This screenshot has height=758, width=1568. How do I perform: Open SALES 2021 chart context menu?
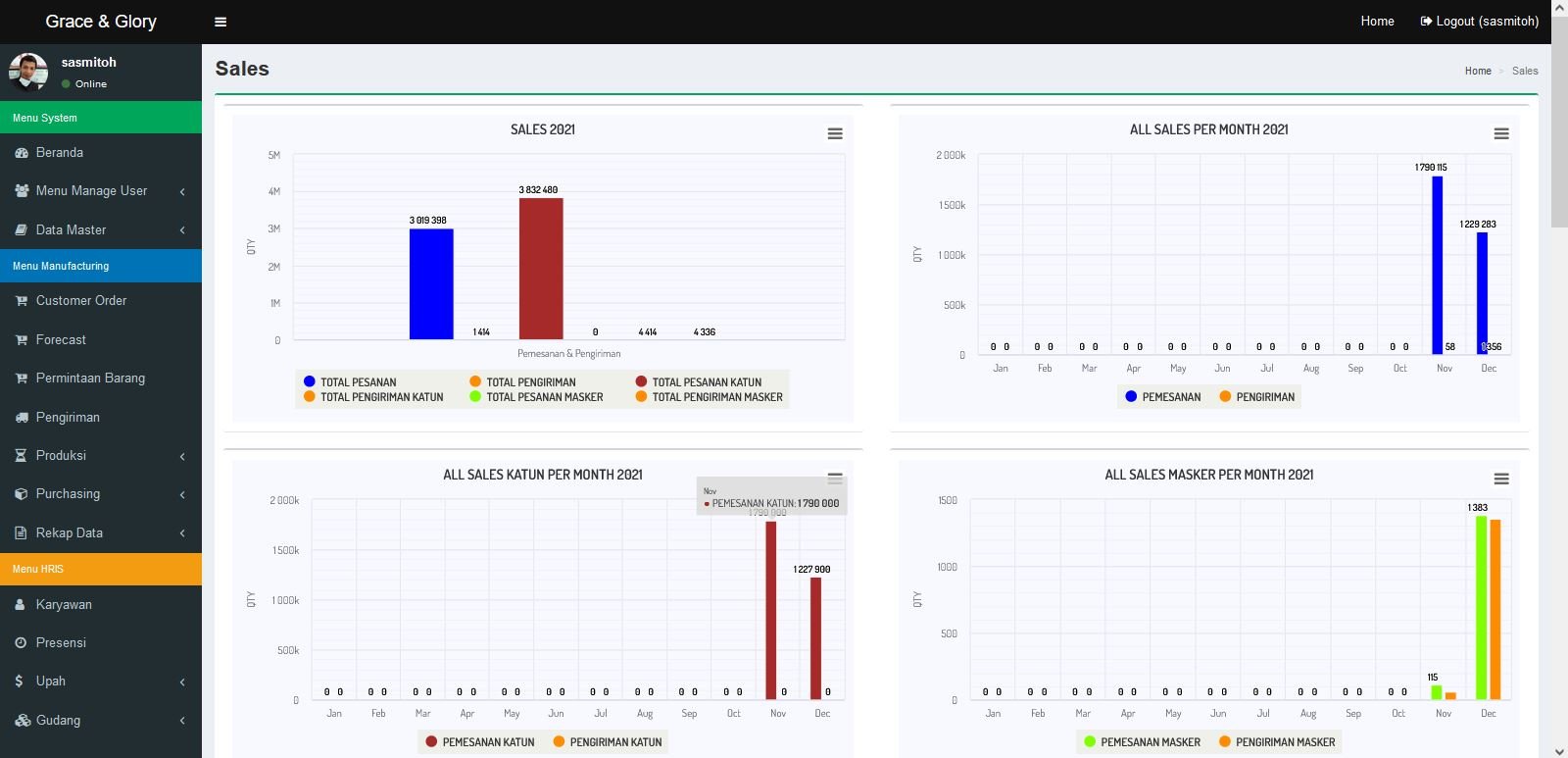[x=835, y=133]
